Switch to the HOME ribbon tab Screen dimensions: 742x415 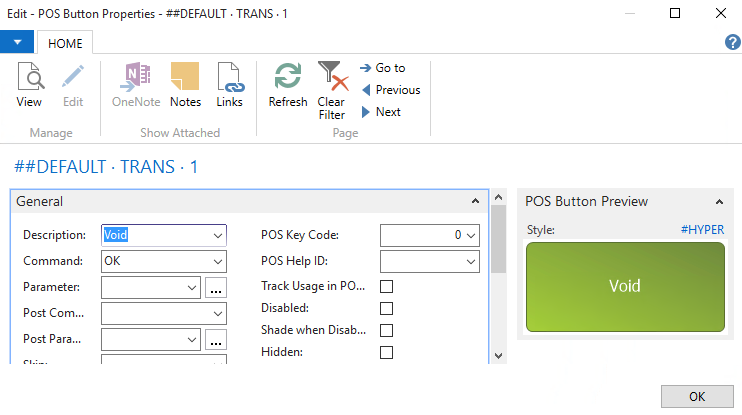click(66, 42)
